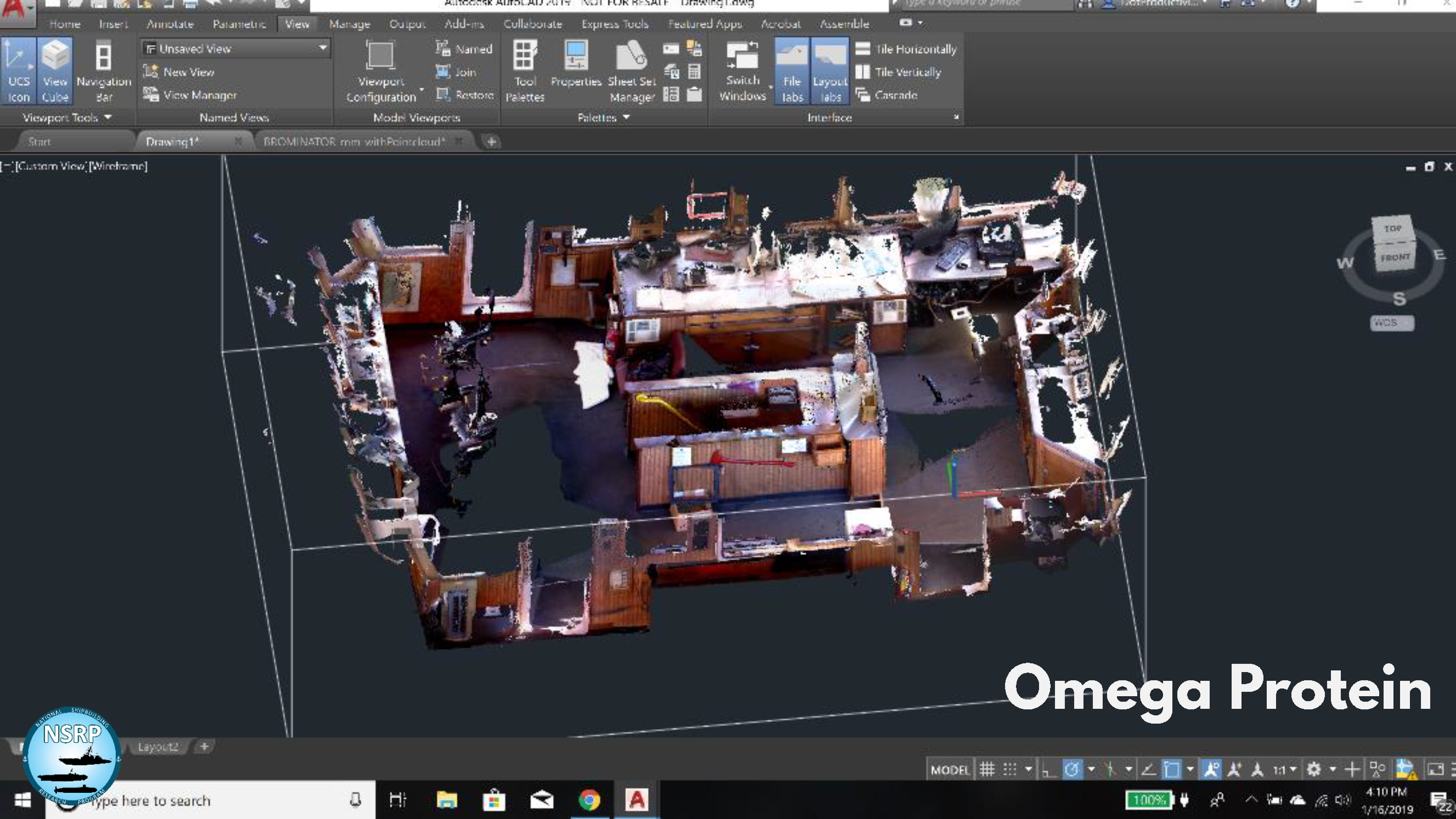Open the Properties palette
This screenshot has width=1456, height=819.
coord(576,64)
